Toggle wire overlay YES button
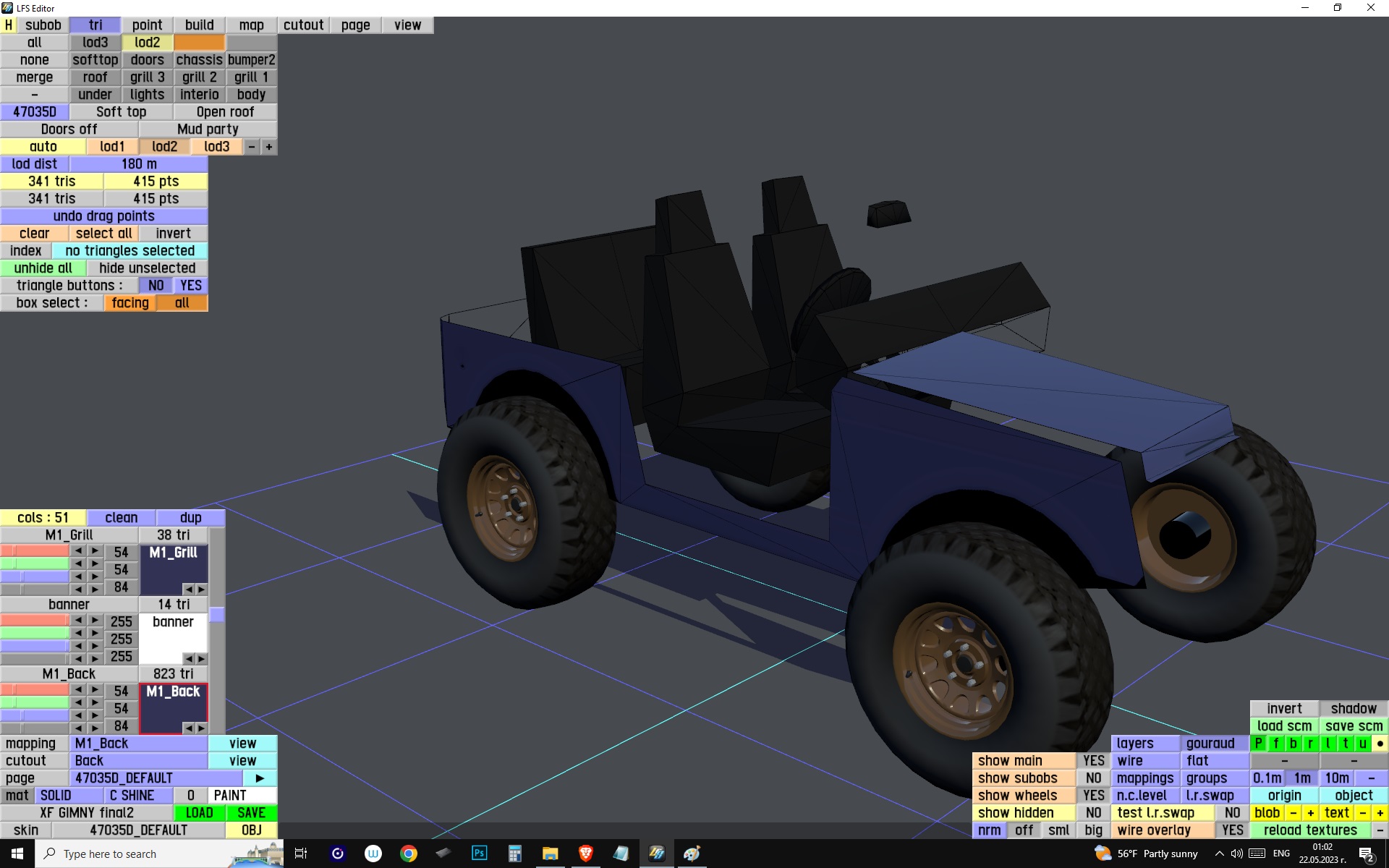This screenshot has width=1389, height=868. coord(1232,830)
